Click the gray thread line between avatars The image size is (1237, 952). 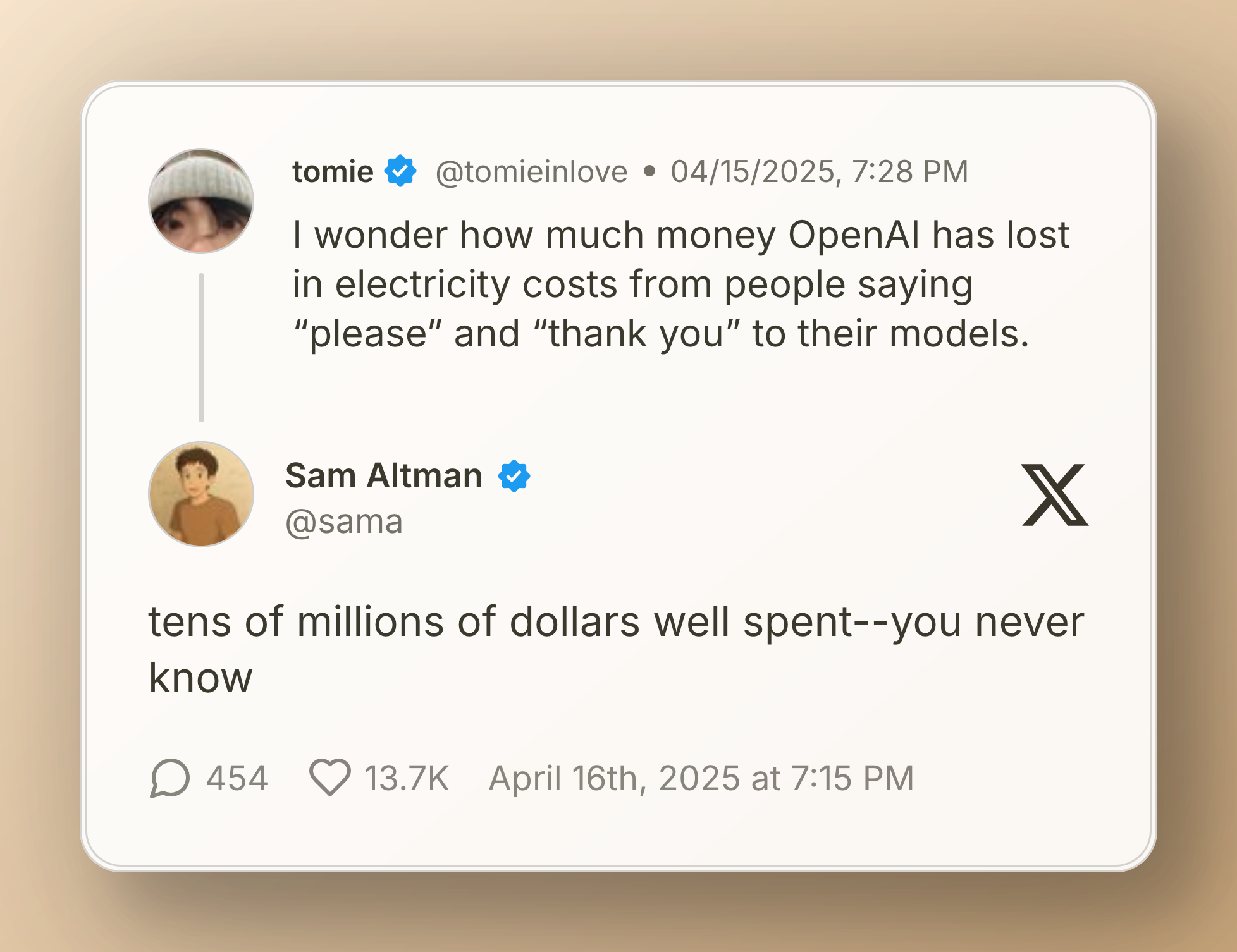pos(201,347)
